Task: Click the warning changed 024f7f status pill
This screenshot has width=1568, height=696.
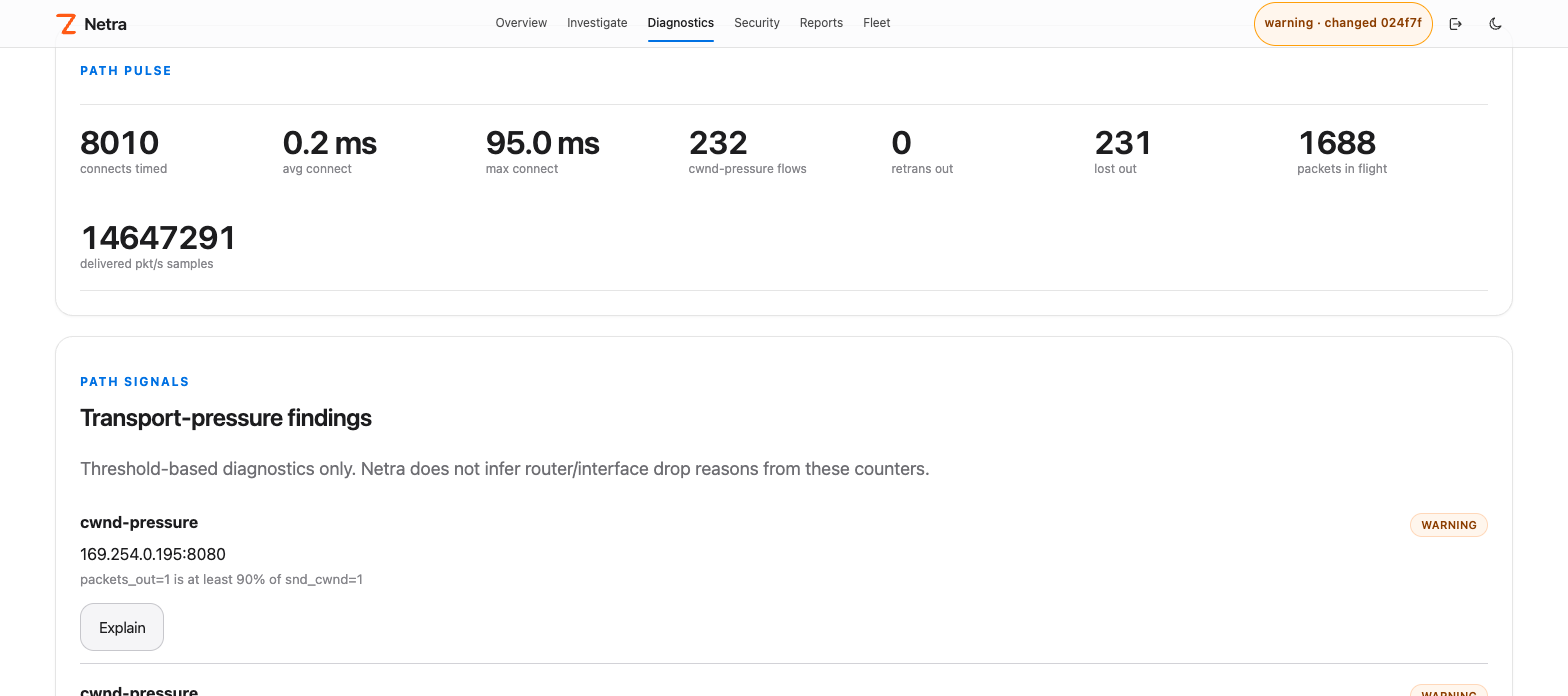Action: coord(1343,24)
